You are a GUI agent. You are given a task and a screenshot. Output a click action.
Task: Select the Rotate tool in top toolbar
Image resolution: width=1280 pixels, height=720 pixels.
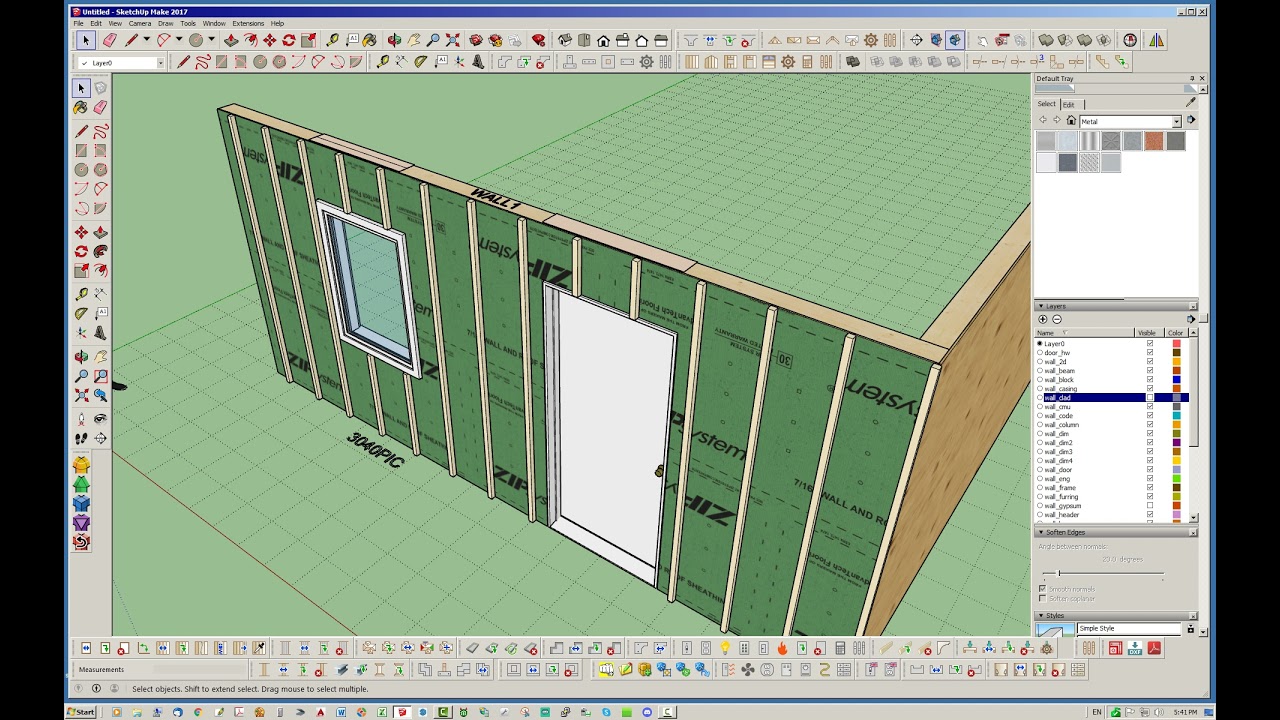(x=289, y=40)
